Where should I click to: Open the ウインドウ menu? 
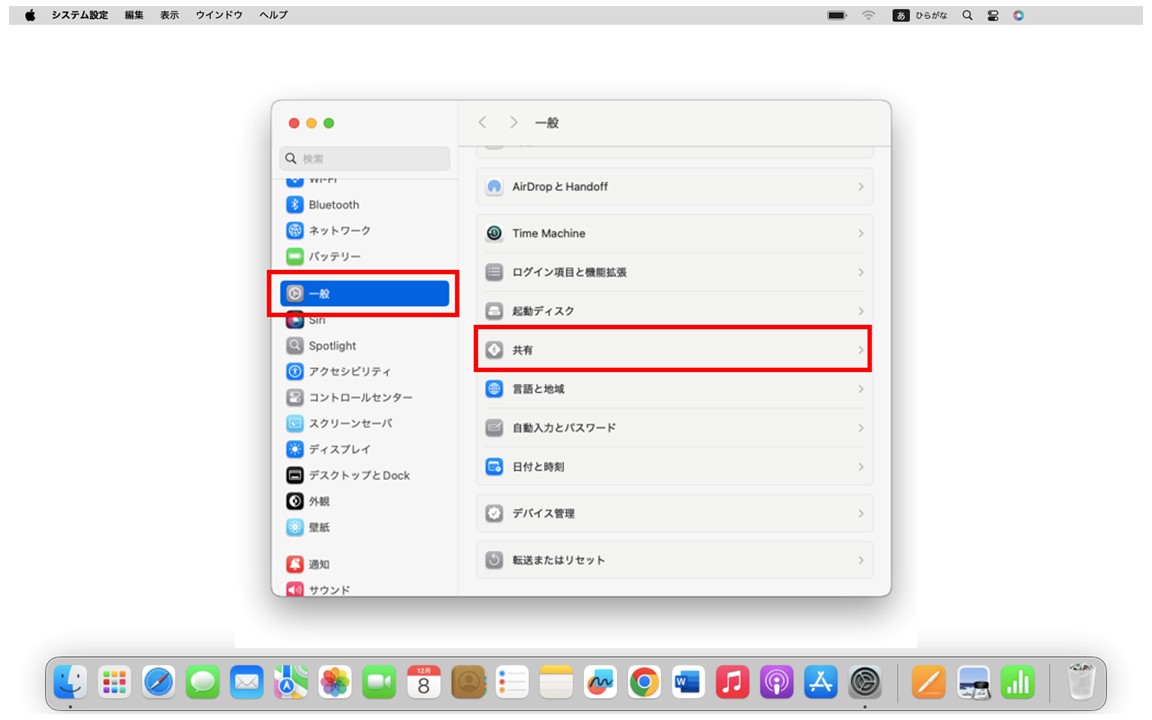[222, 15]
